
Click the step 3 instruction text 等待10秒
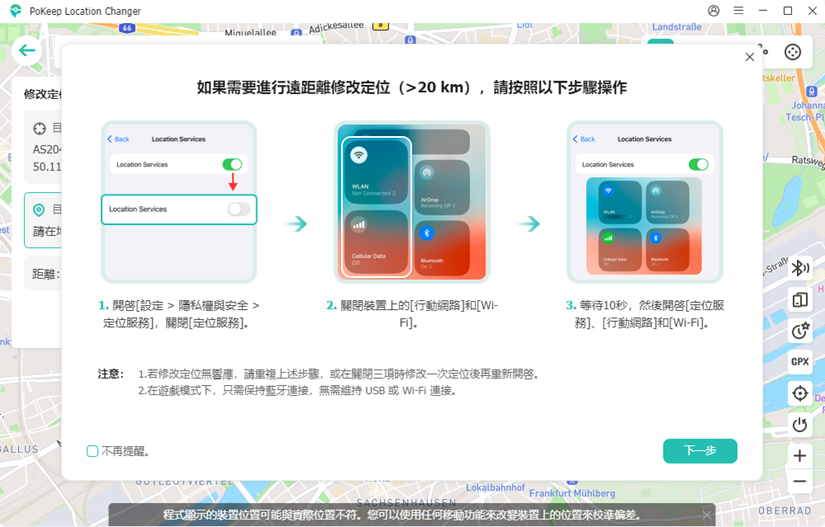[x=645, y=314]
